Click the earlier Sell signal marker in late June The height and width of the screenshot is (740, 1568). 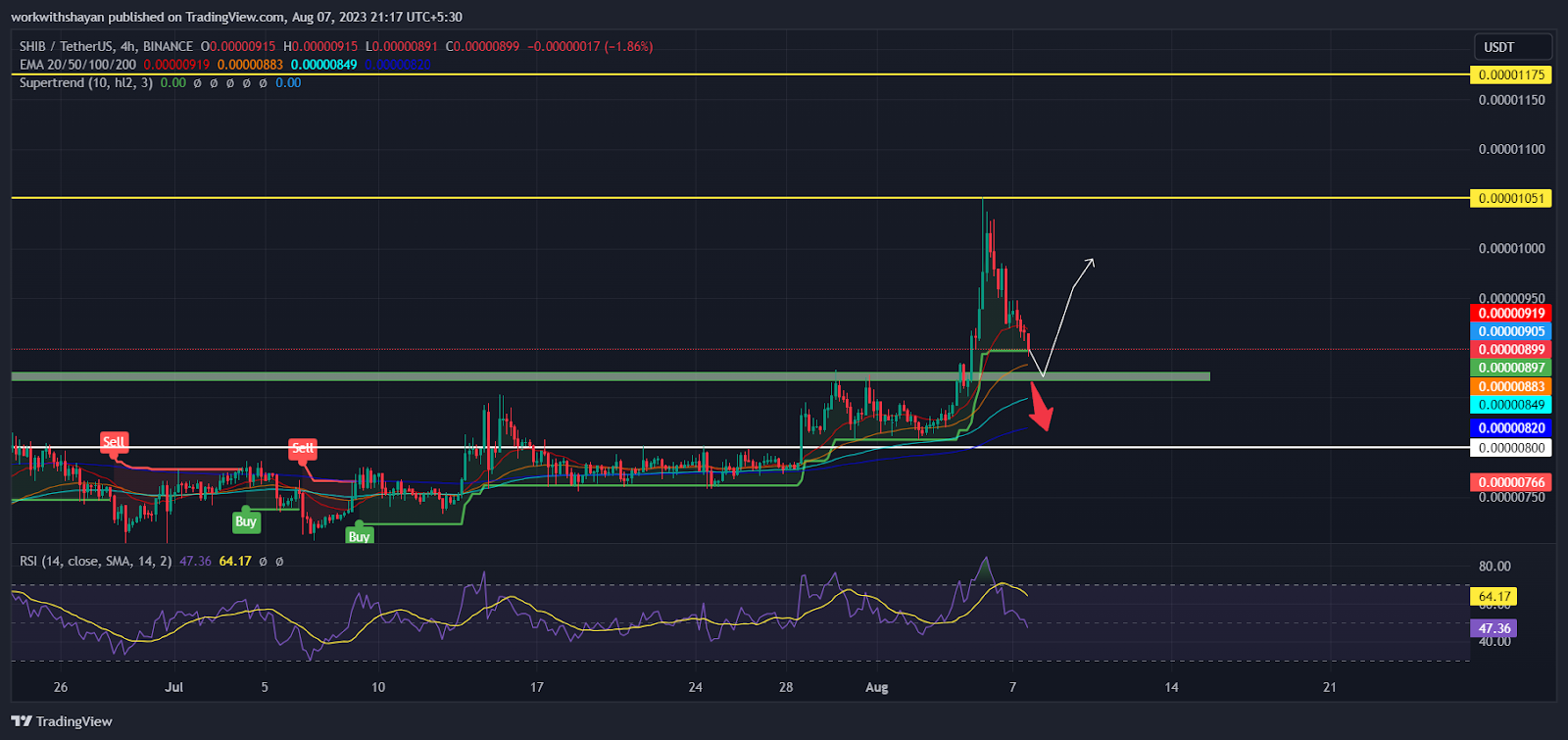pos(115,442)
